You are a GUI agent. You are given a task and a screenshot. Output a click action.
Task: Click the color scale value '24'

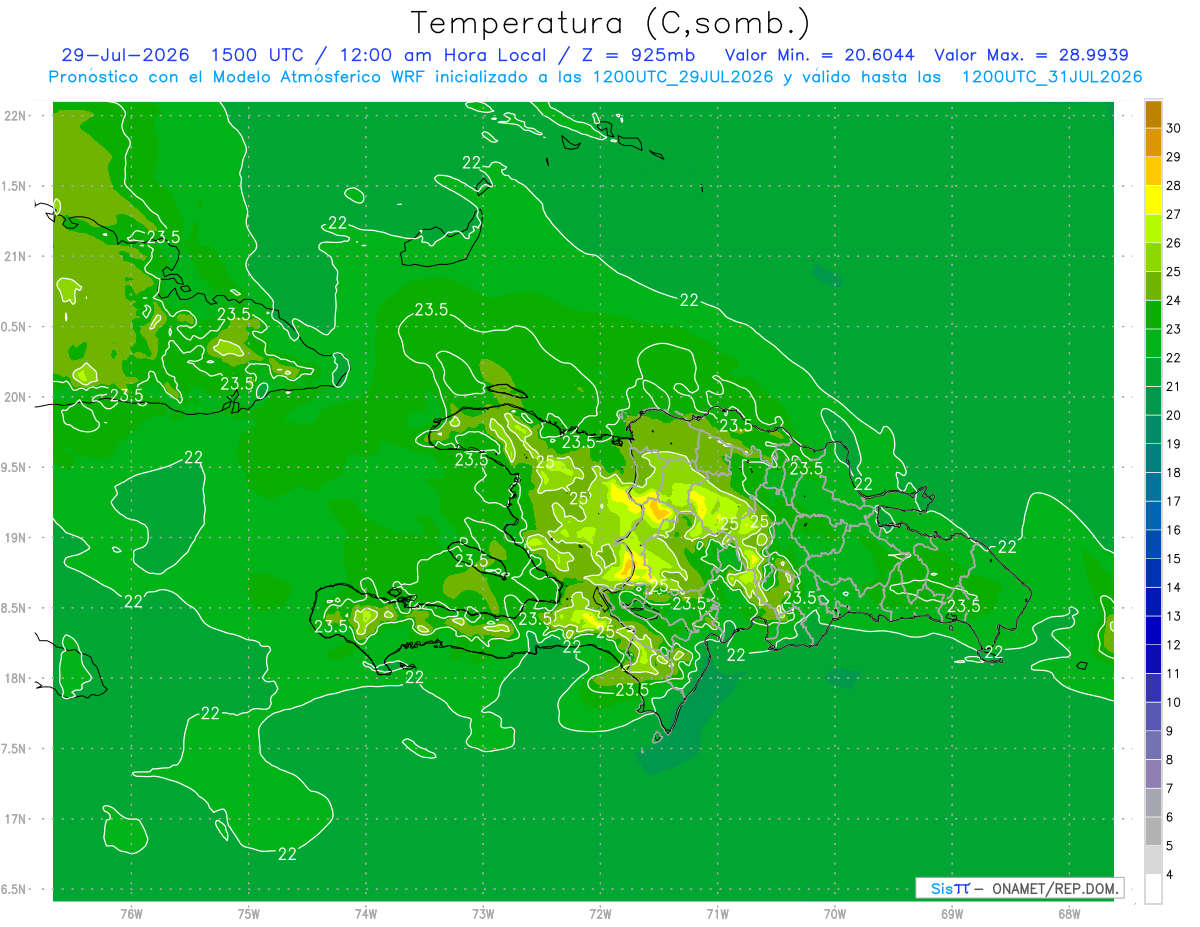coord(1175,300)
